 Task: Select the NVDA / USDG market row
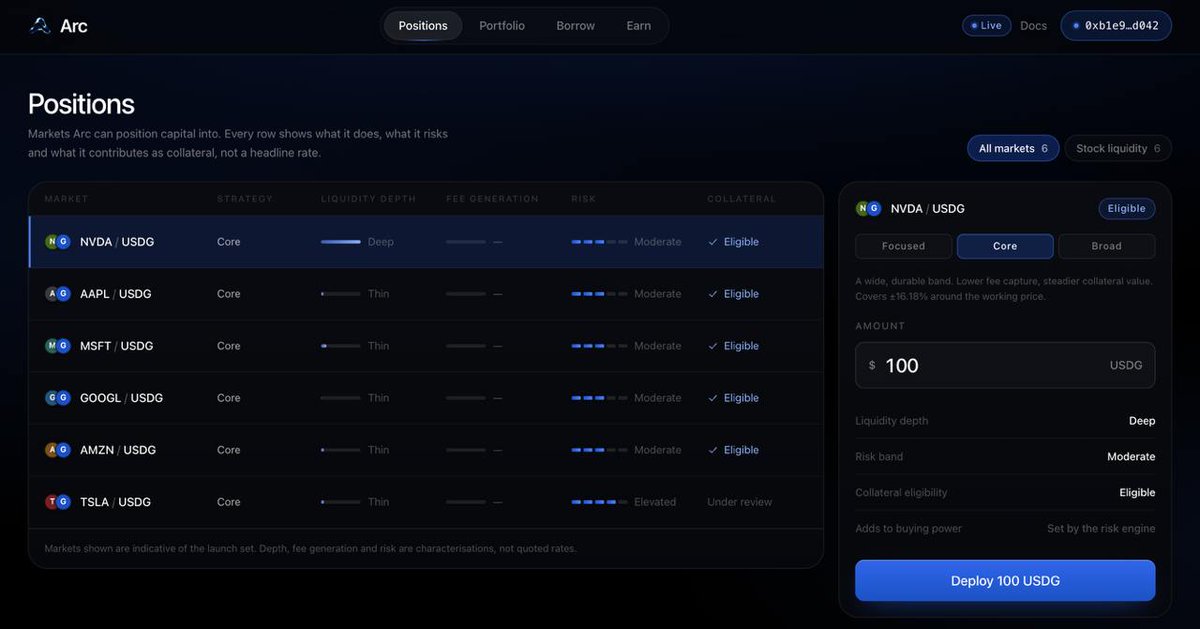(x=426, y=242)
